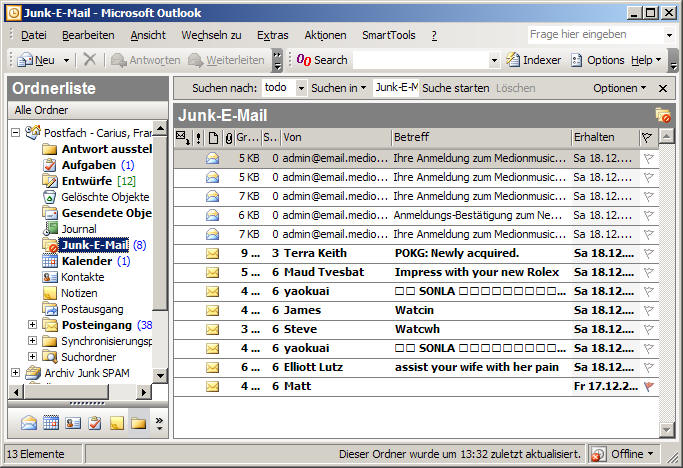Click the Help toolbar button

click(x=646, y=60)
